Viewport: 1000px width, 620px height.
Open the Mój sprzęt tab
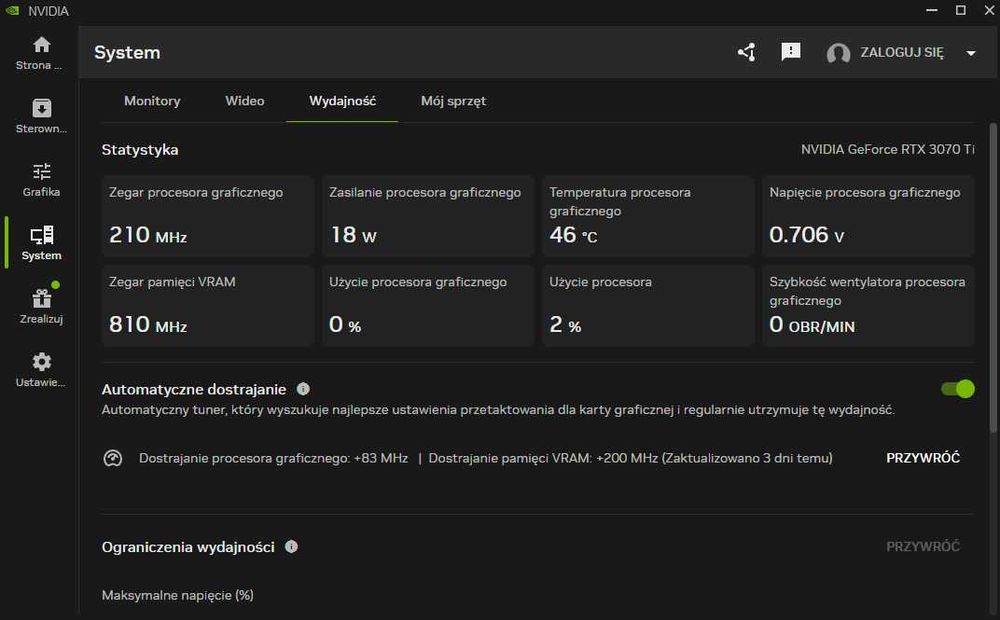tap(453, 101)
